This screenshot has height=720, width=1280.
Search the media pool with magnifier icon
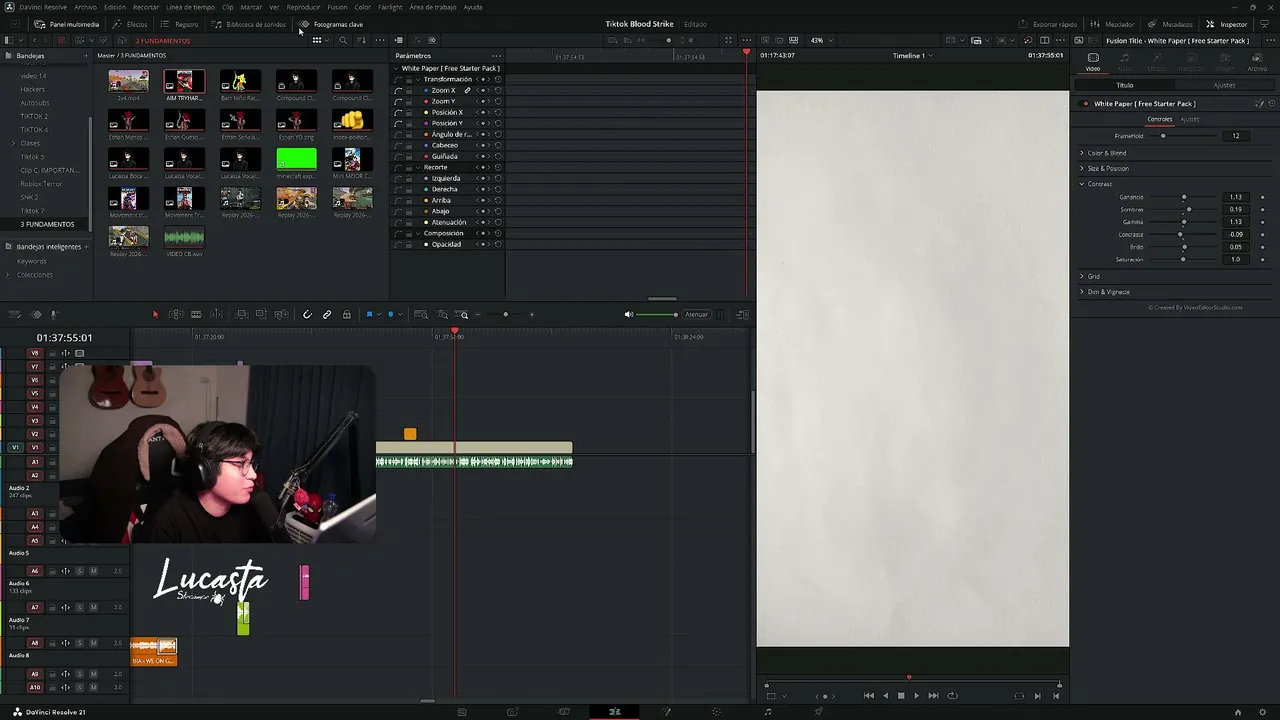(x=343, y=41)
